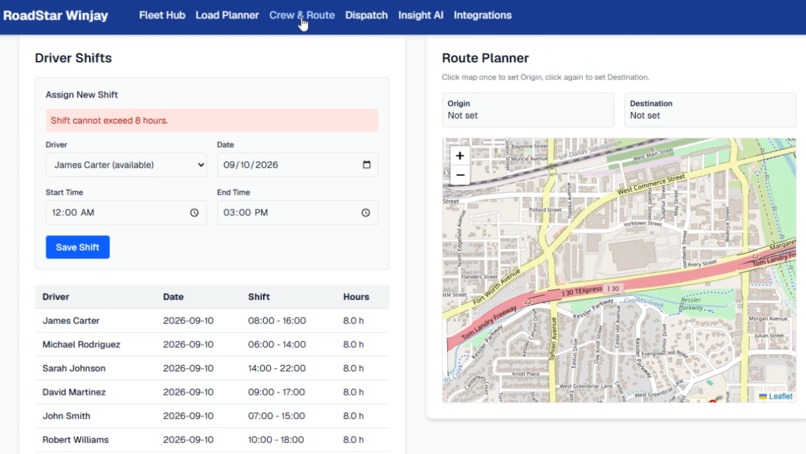Viewport: 806px width, 454px height.
Task: Select the James Carter table row name
Action: [71, 320]
